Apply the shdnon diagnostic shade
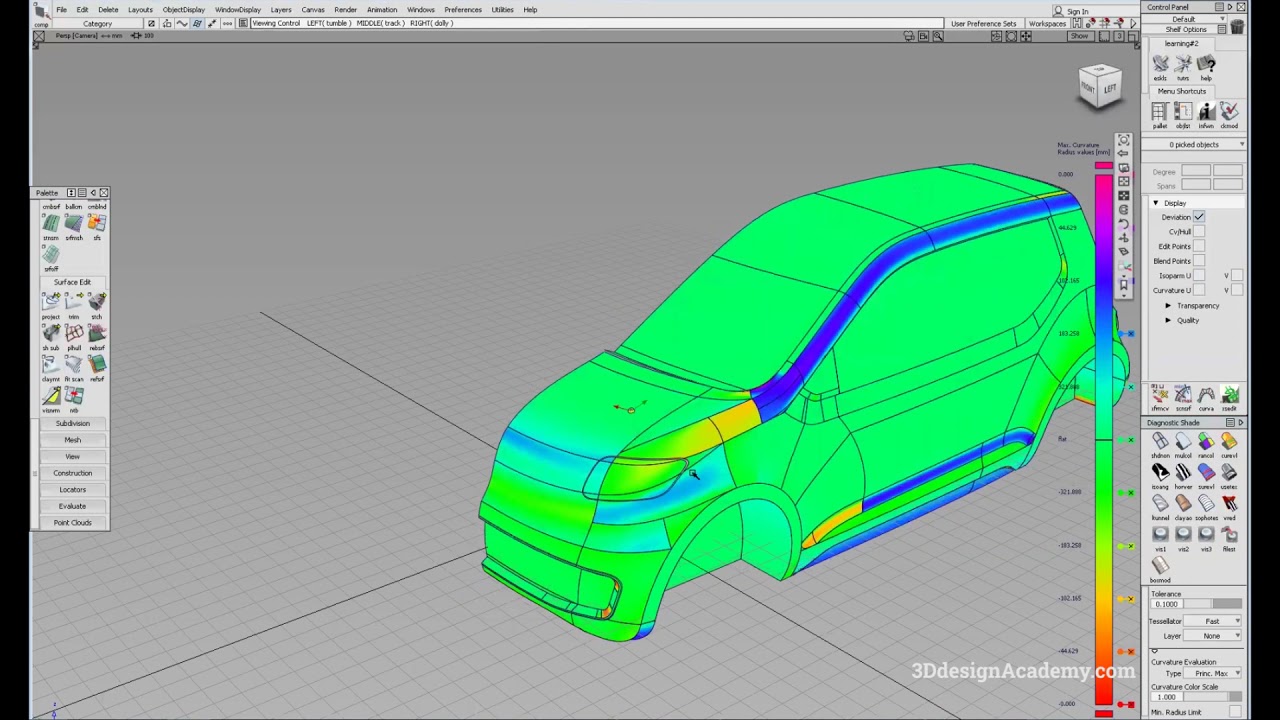The width and height of the screenshot is (1280, 720). pos(1160,442)
